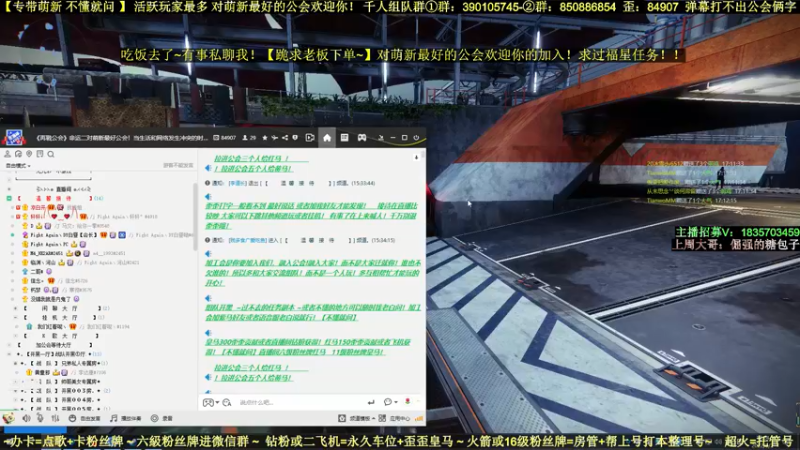Switch to the gamepad games tab
The image size is (800, 450).
(362, 138)
